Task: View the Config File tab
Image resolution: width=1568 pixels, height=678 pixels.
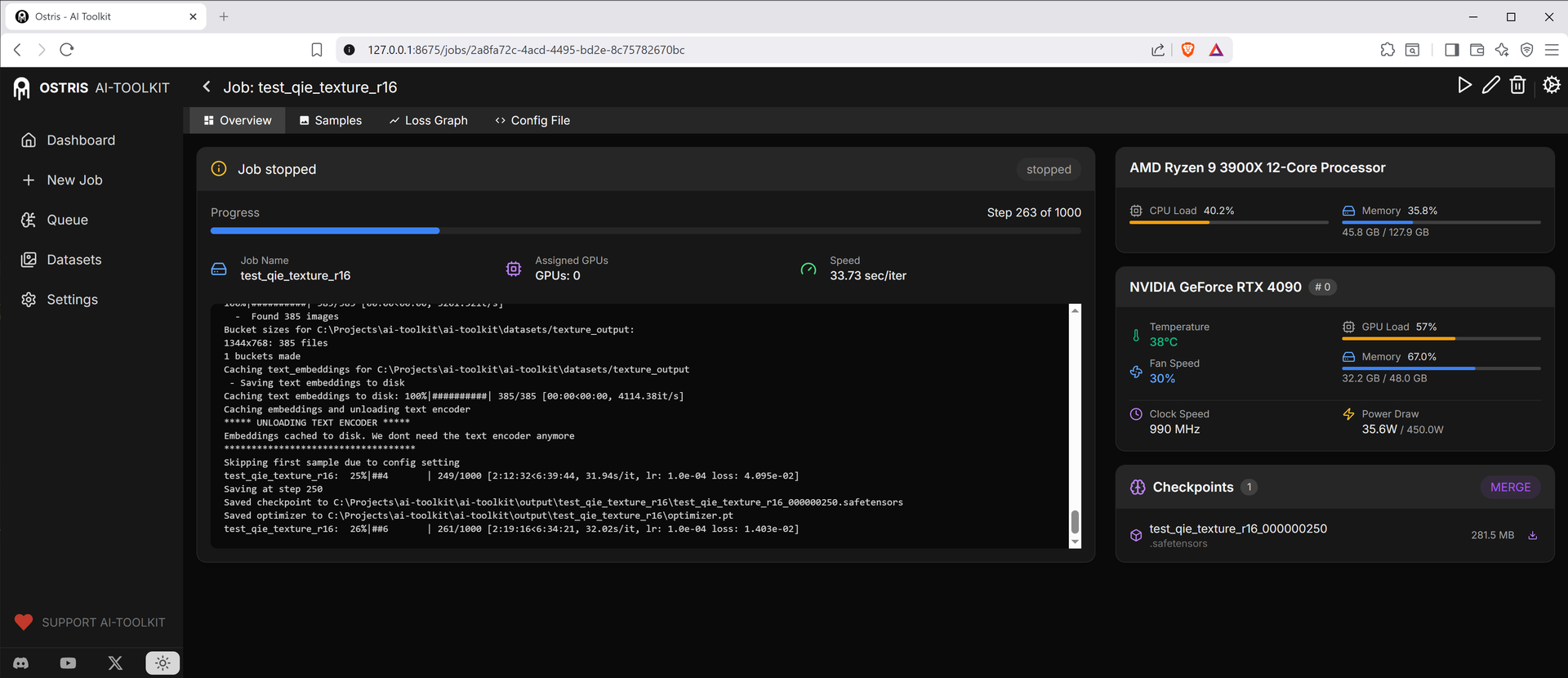Action: (x=532, y=120)
